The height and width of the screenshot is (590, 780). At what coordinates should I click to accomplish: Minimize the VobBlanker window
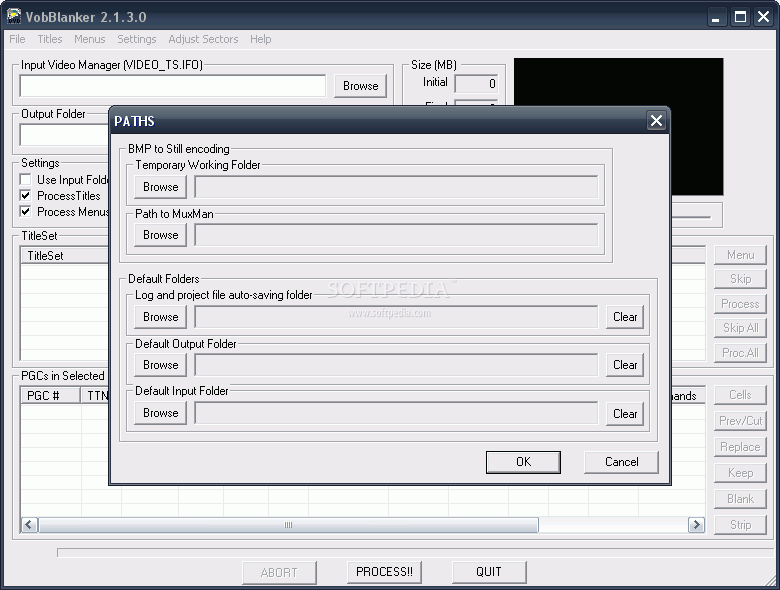tap(716, 17)
